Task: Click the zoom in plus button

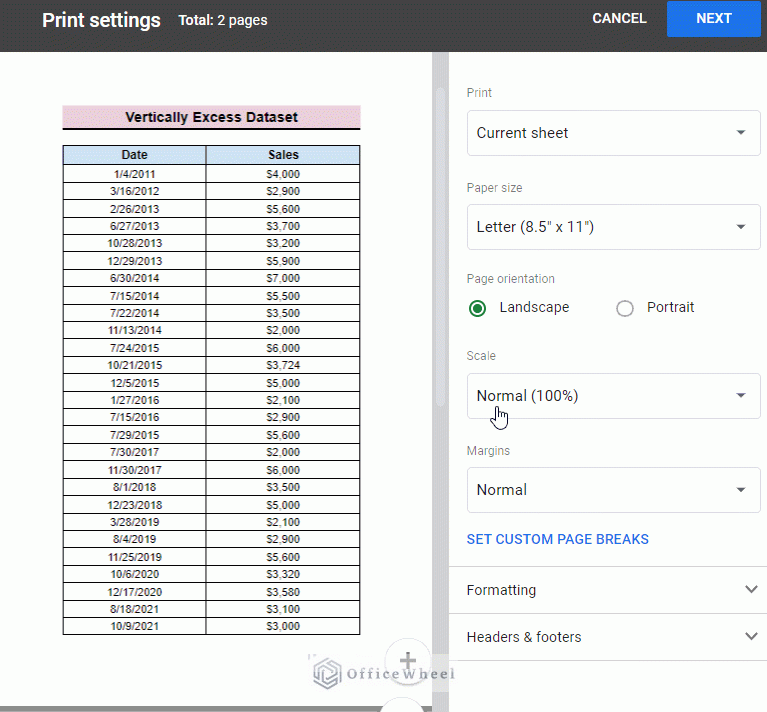Action: coord(407,661)
